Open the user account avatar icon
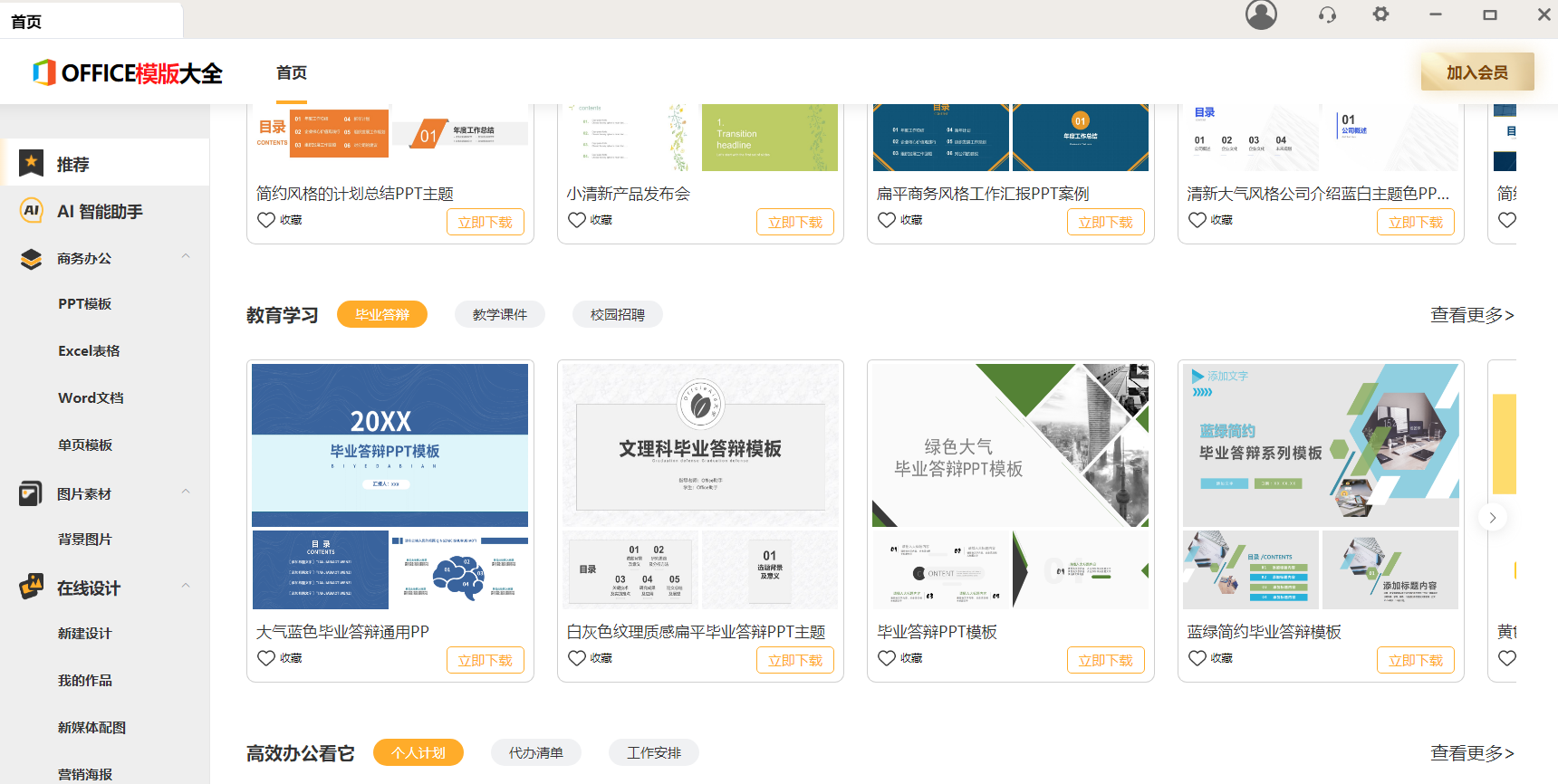Screen dimensions: 1558x784 click(x=1261, y=14)
